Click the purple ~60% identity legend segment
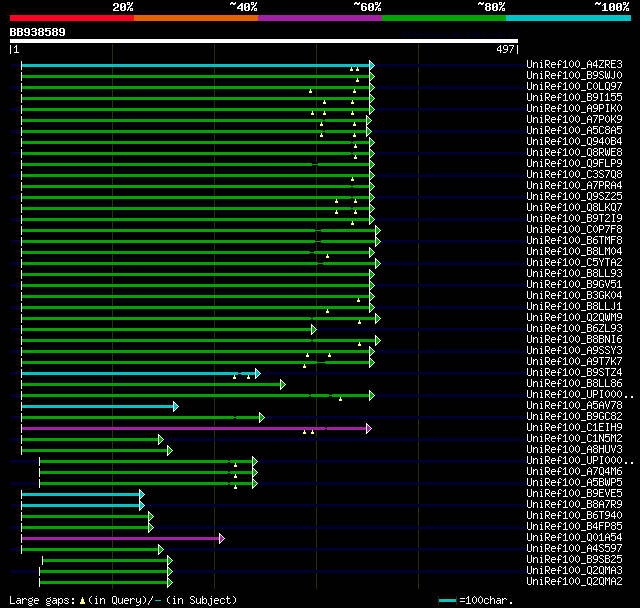This screenshot has width=640, height=608. click(320, 18)
